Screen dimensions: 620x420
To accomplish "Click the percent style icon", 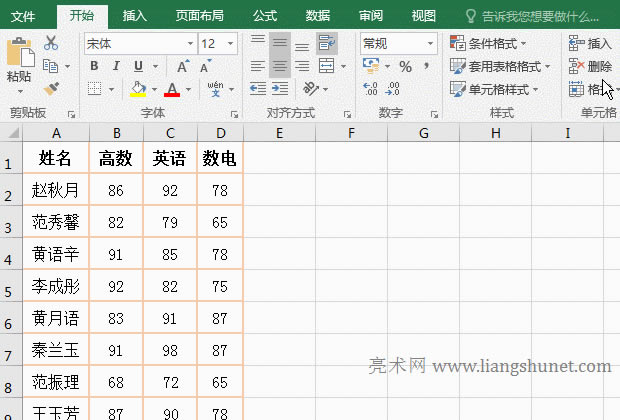I will pos(405,66).
